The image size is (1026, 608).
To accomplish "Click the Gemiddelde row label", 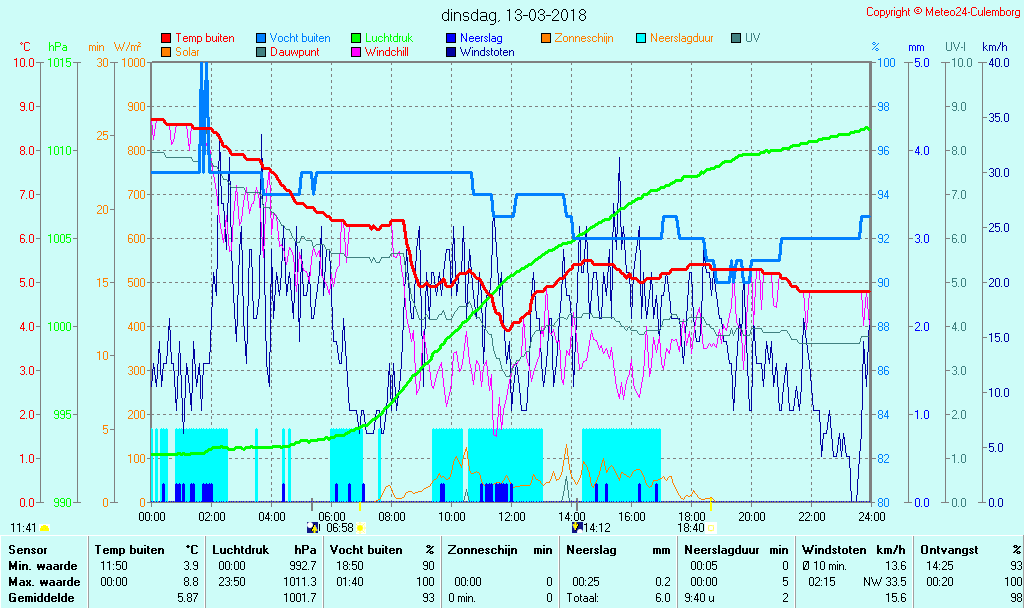I will (x=39, y=598).
